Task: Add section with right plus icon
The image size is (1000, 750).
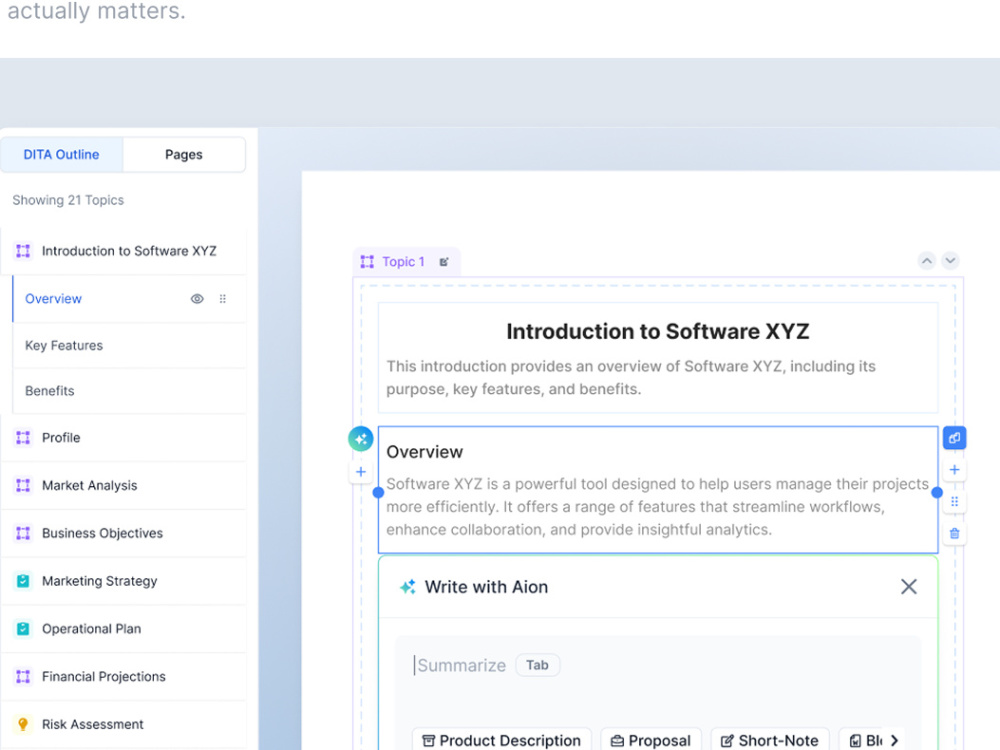Action: click(x=954, y=470)
